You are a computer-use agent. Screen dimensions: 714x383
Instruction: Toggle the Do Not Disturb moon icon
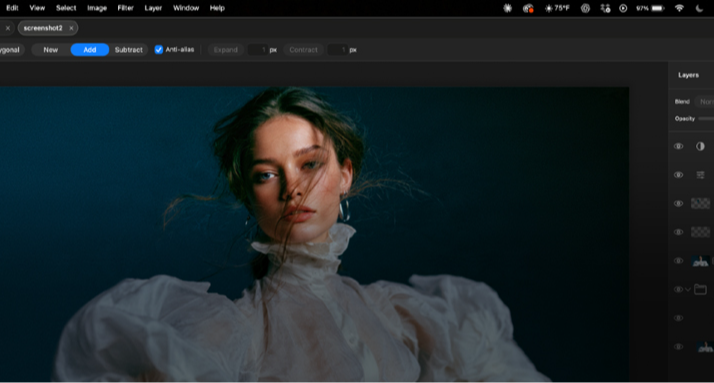coord(699,8)
